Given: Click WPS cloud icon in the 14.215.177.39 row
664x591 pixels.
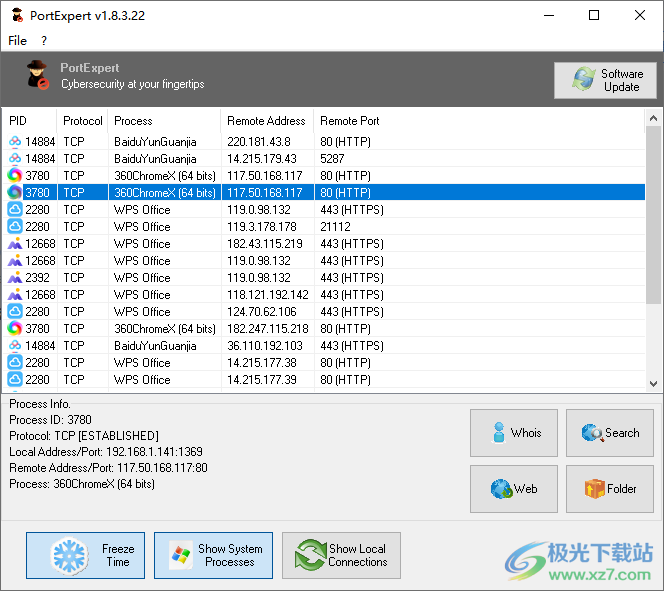Looking at the screenshot, I should pyautogui.click(x=15, y=379).
